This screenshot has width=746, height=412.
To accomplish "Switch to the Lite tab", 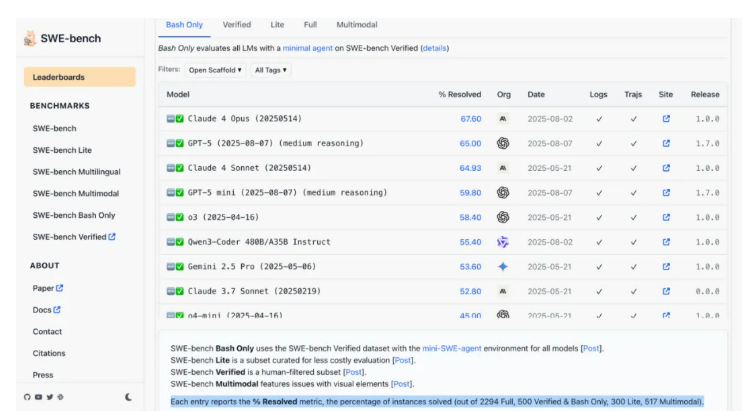I will point(277,25).
